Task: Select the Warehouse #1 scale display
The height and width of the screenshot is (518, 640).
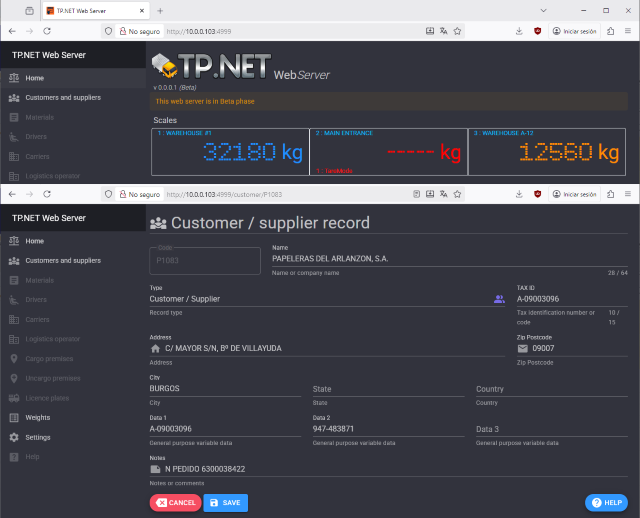Action: point(229,150)
